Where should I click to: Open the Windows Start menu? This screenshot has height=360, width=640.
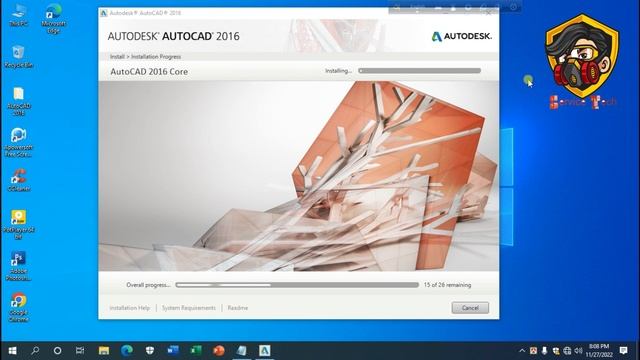[12, 351]
